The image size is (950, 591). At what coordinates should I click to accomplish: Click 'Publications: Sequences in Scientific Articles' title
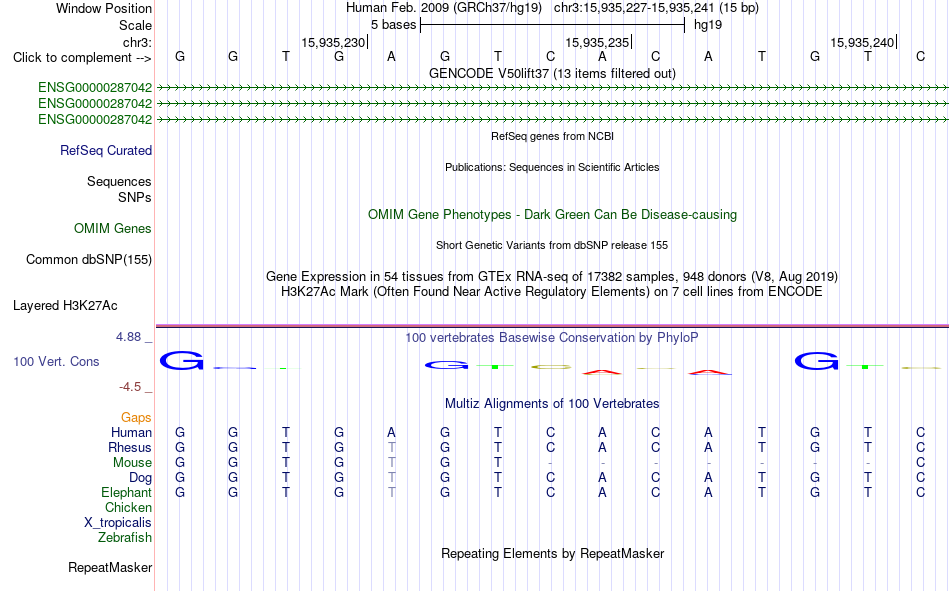click(x=553, y=167)
